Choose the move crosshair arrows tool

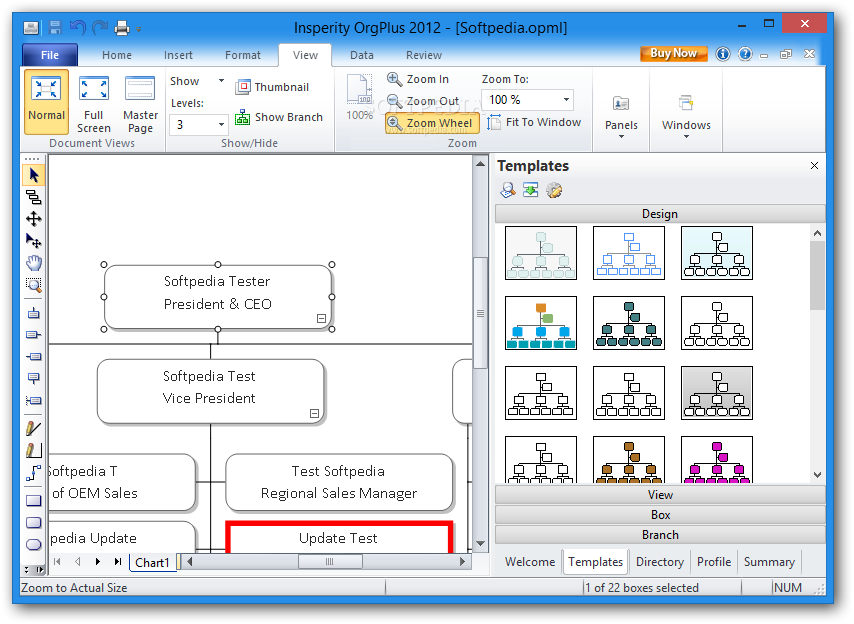pyautogui.click(x=34, y=219)
